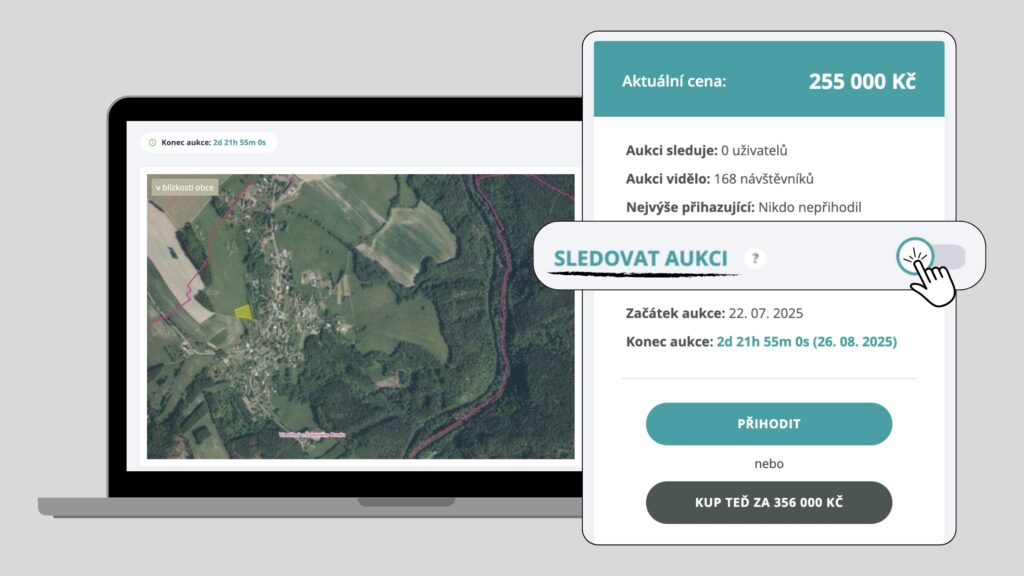Click the 255 000 Kč price value
Viewport: 1024px width, 576px height.
point(861,81)
